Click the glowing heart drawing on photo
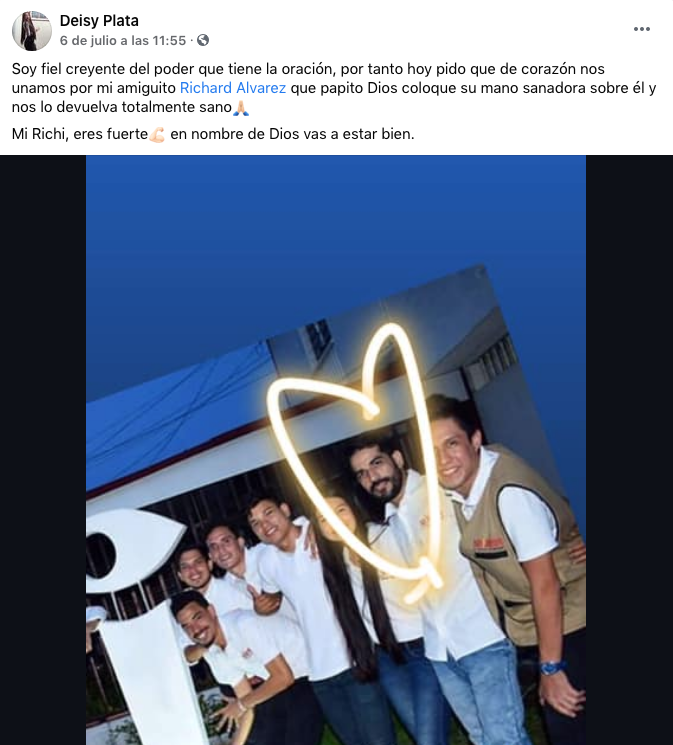The image size is (673, 745). [356, 456]
